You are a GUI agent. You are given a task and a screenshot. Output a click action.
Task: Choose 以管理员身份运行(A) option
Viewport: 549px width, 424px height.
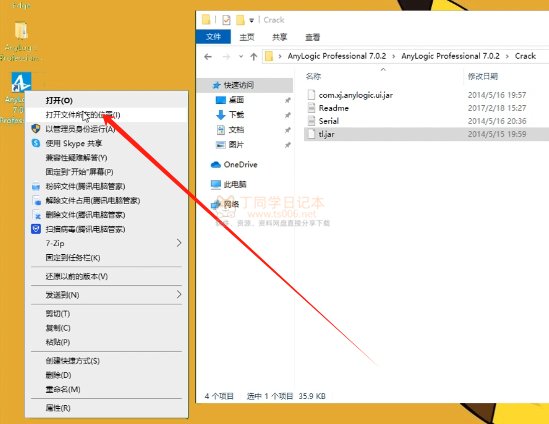[x=106, y=129]
